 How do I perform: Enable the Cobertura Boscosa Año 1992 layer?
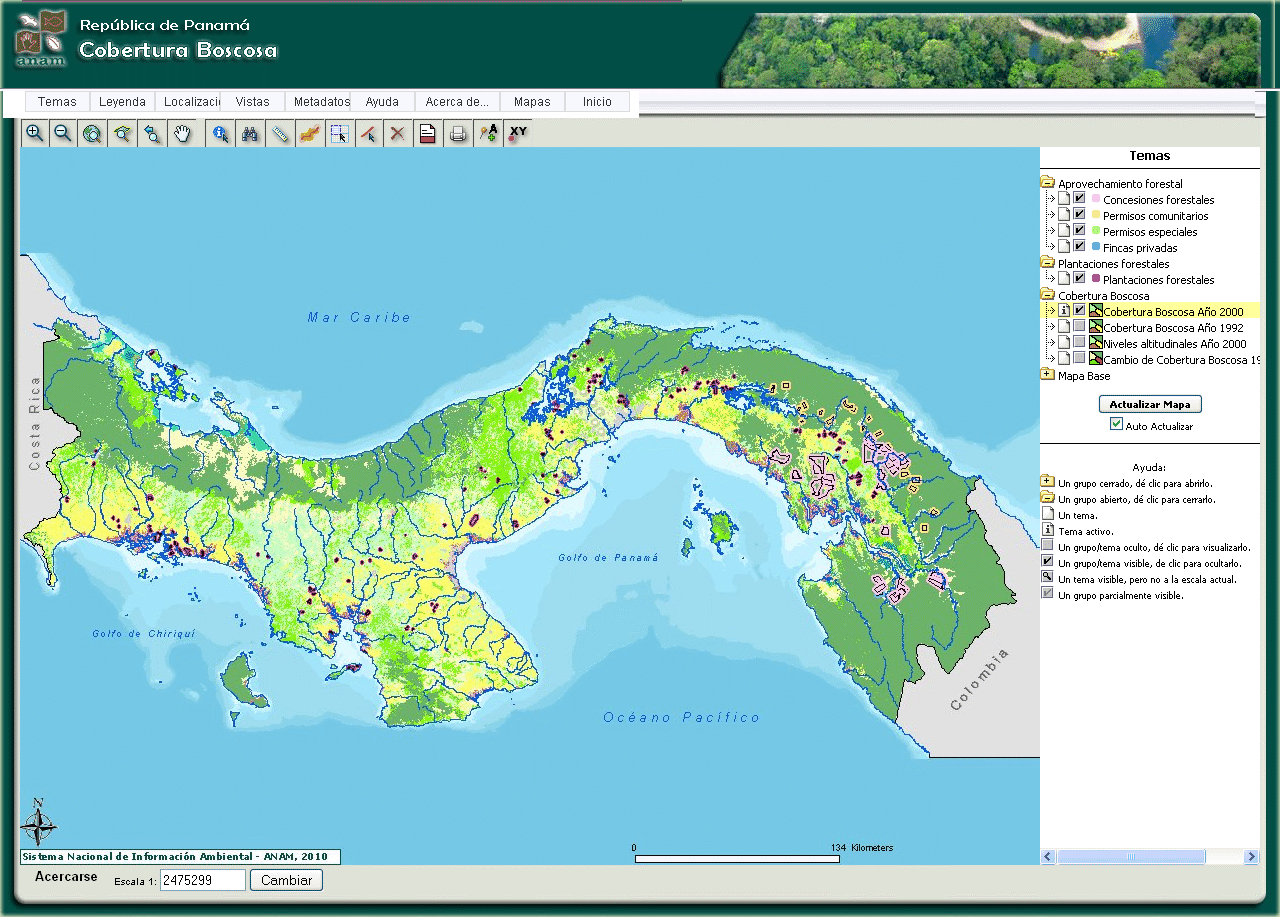[1077, 327]
